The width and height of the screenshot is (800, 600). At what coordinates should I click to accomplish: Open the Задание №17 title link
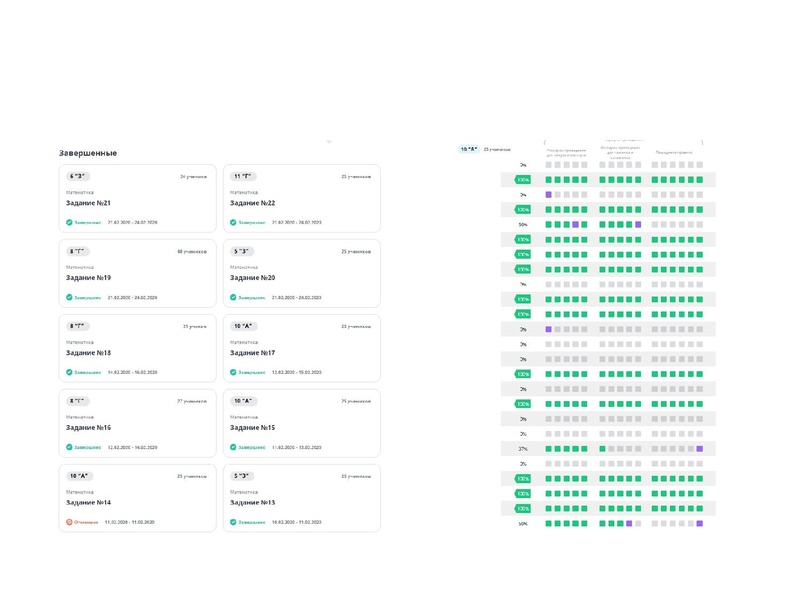point(252,353)
